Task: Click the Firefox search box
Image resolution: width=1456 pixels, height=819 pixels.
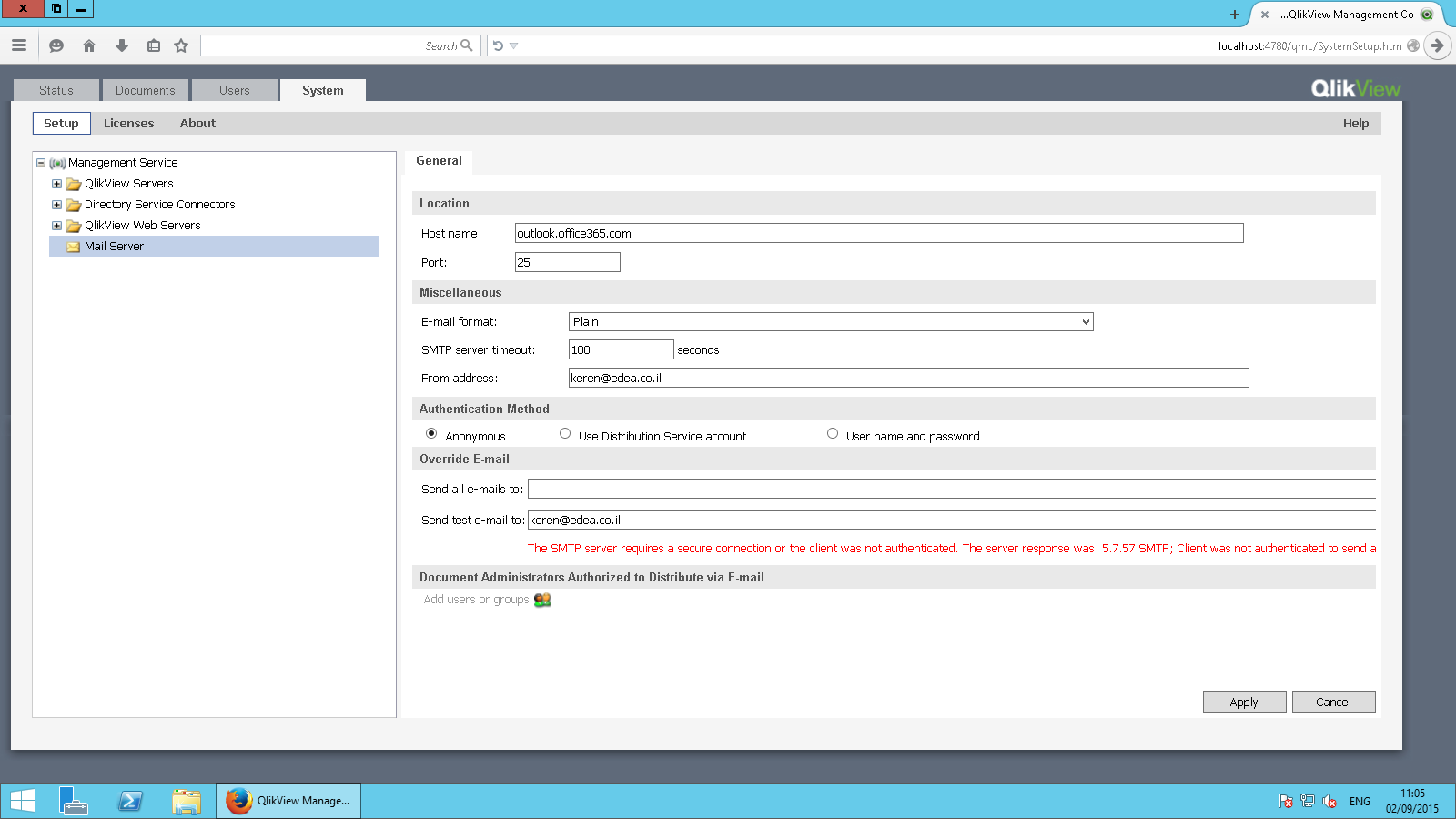Action: click(x=340, y=45)
